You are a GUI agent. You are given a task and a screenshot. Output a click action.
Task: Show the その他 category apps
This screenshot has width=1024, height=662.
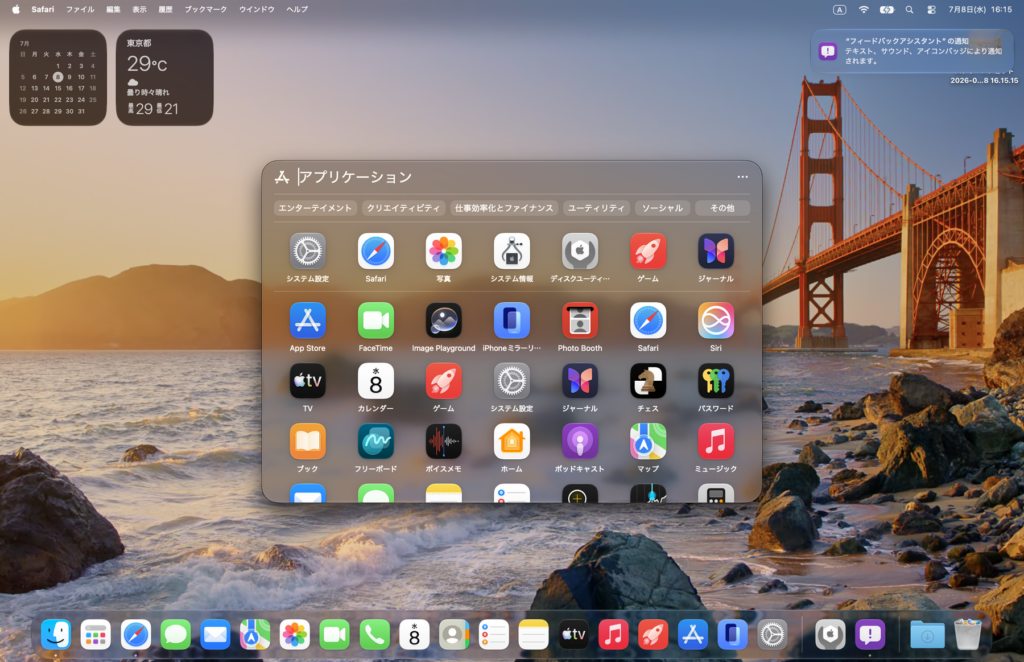click(x=722, y=208)
